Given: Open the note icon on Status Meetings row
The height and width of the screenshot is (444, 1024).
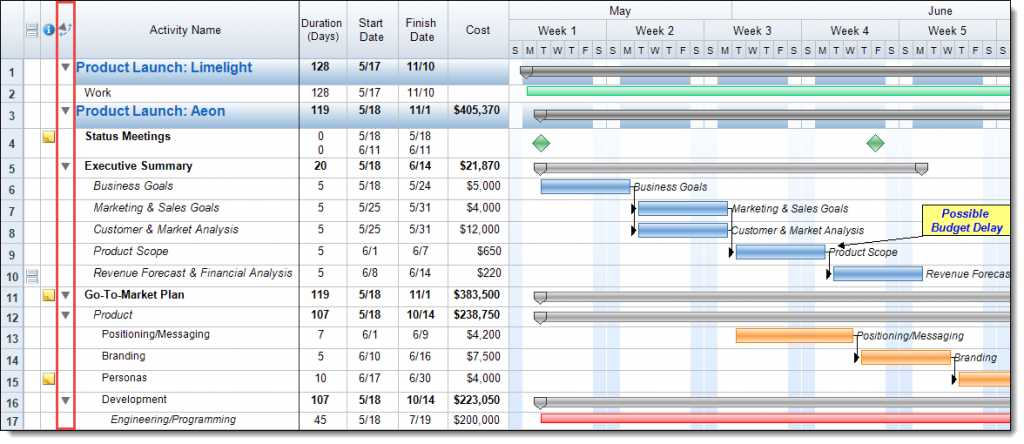Looking at the screenshot, I should click(x=48, y=137).
